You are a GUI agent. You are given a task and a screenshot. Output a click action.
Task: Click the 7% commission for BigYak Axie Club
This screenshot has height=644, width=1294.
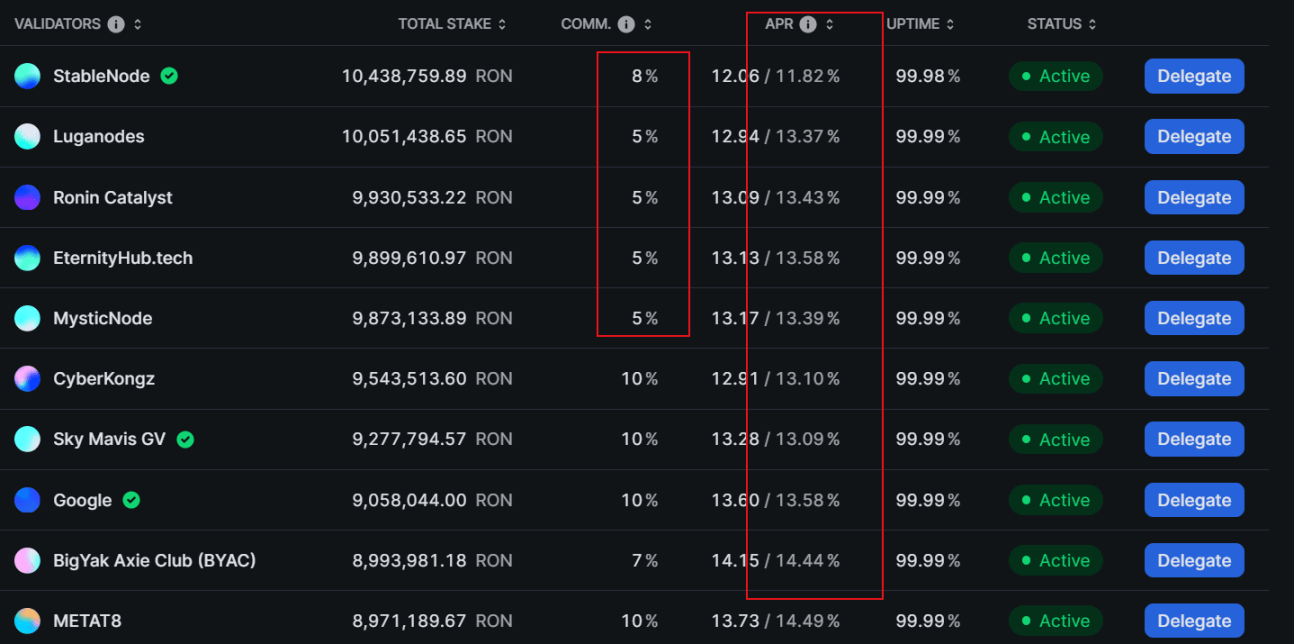point(645,560)
